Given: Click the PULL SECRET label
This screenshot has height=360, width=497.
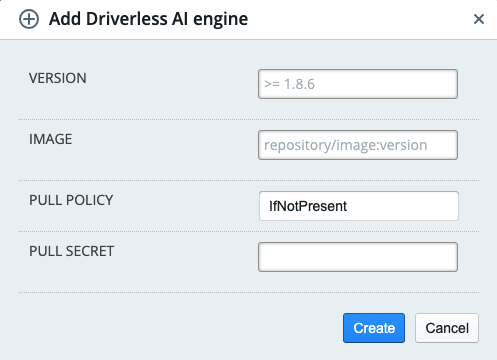Looking at the screenshot, I should 71,251.
